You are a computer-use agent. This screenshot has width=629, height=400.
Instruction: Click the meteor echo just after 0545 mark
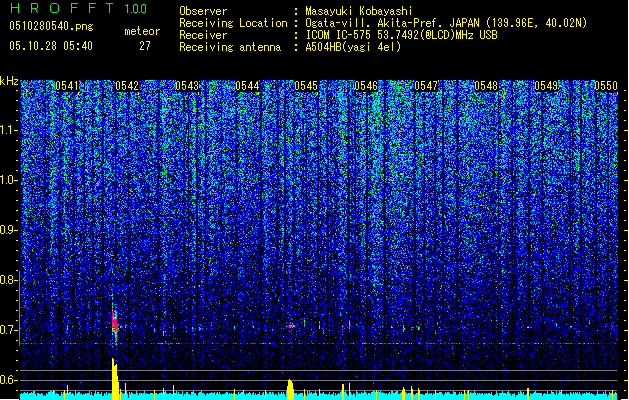[290, 326]
